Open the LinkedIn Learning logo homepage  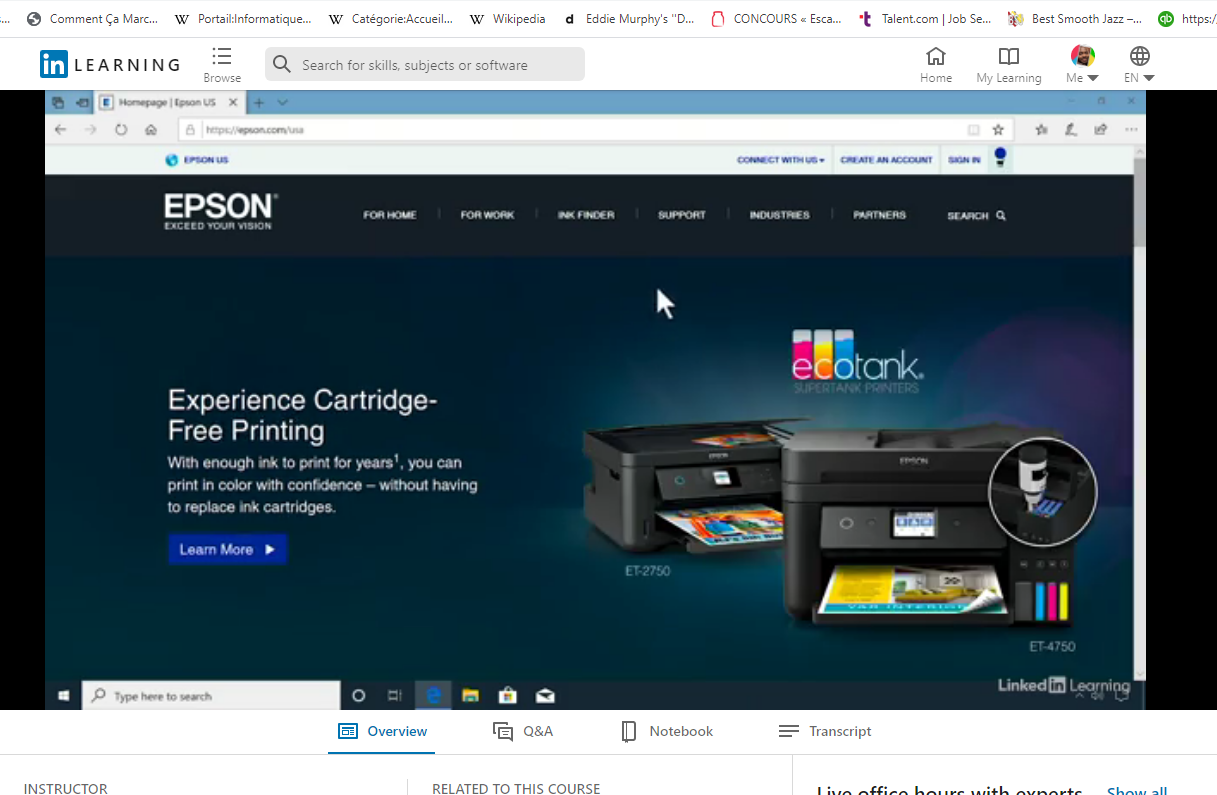pos(110,65)
